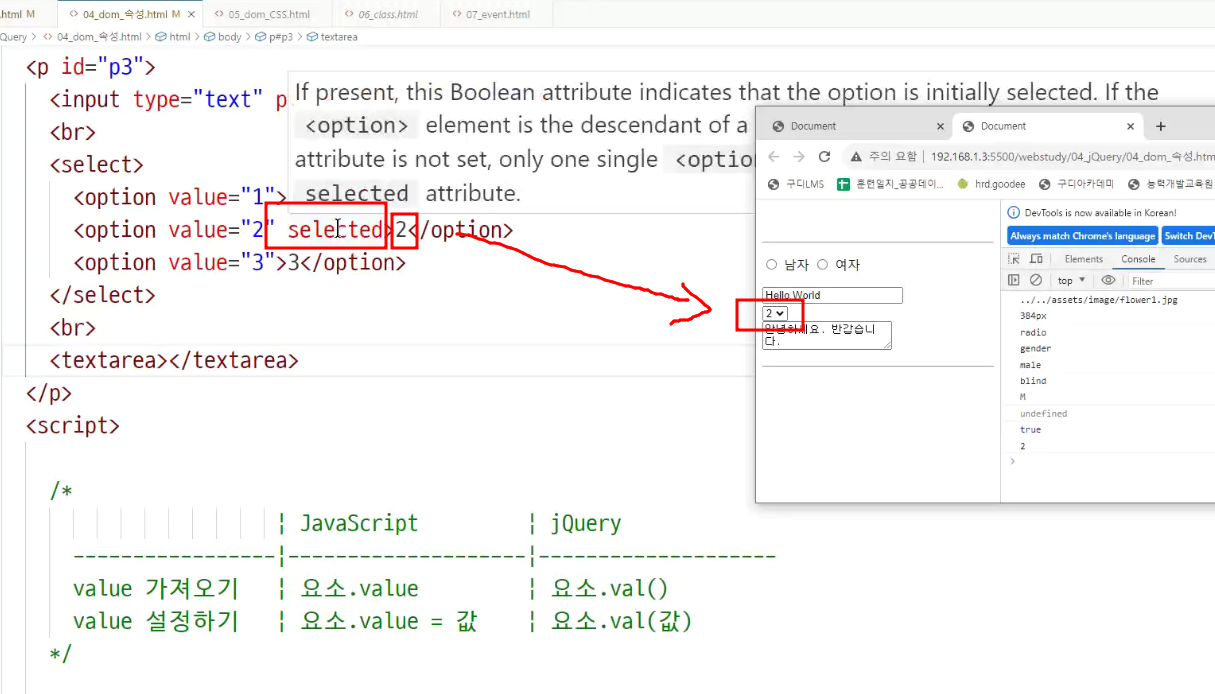The width and height of the screenshot is (1215, 694).
Task: Open the select dropdown showing 2
Action: point(775,313)
